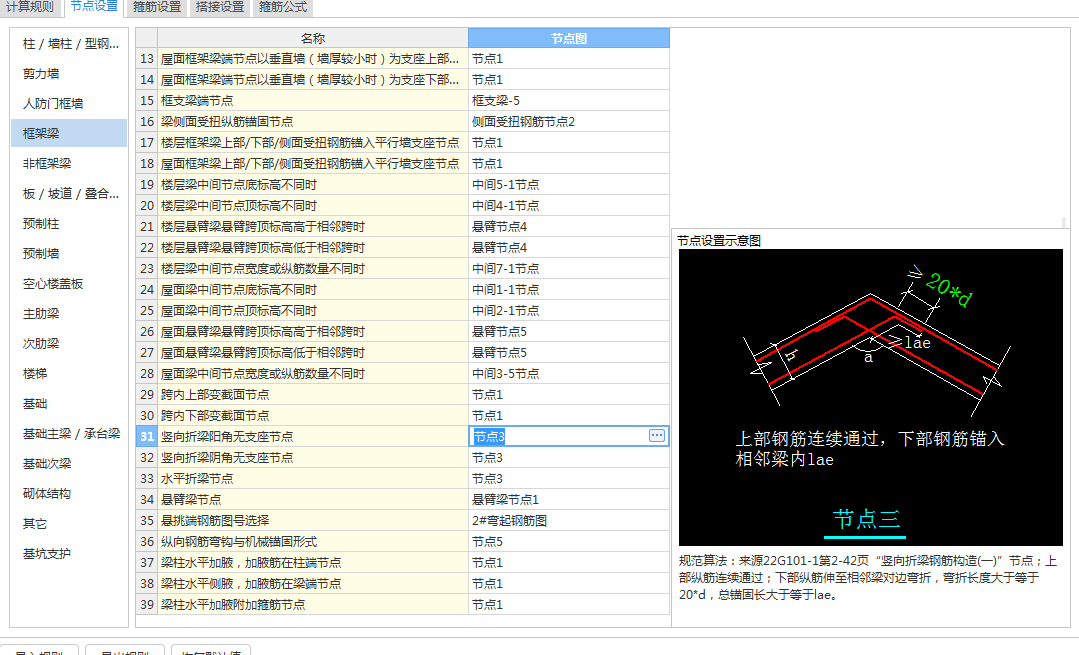Select row 31 竖向折梁阳角无支座节点
This screenshot has height=655, width=1079.
[x=312, y=436]
